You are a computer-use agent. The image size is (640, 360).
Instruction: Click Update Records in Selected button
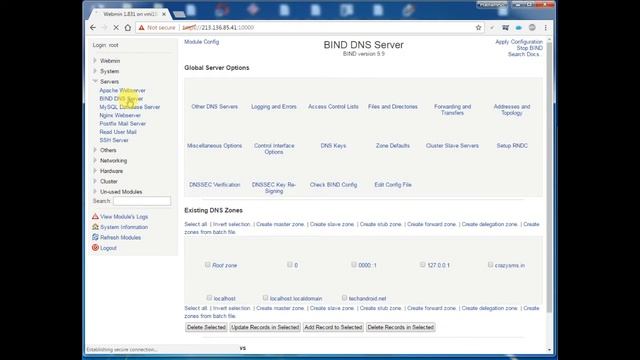pos(265,327)
